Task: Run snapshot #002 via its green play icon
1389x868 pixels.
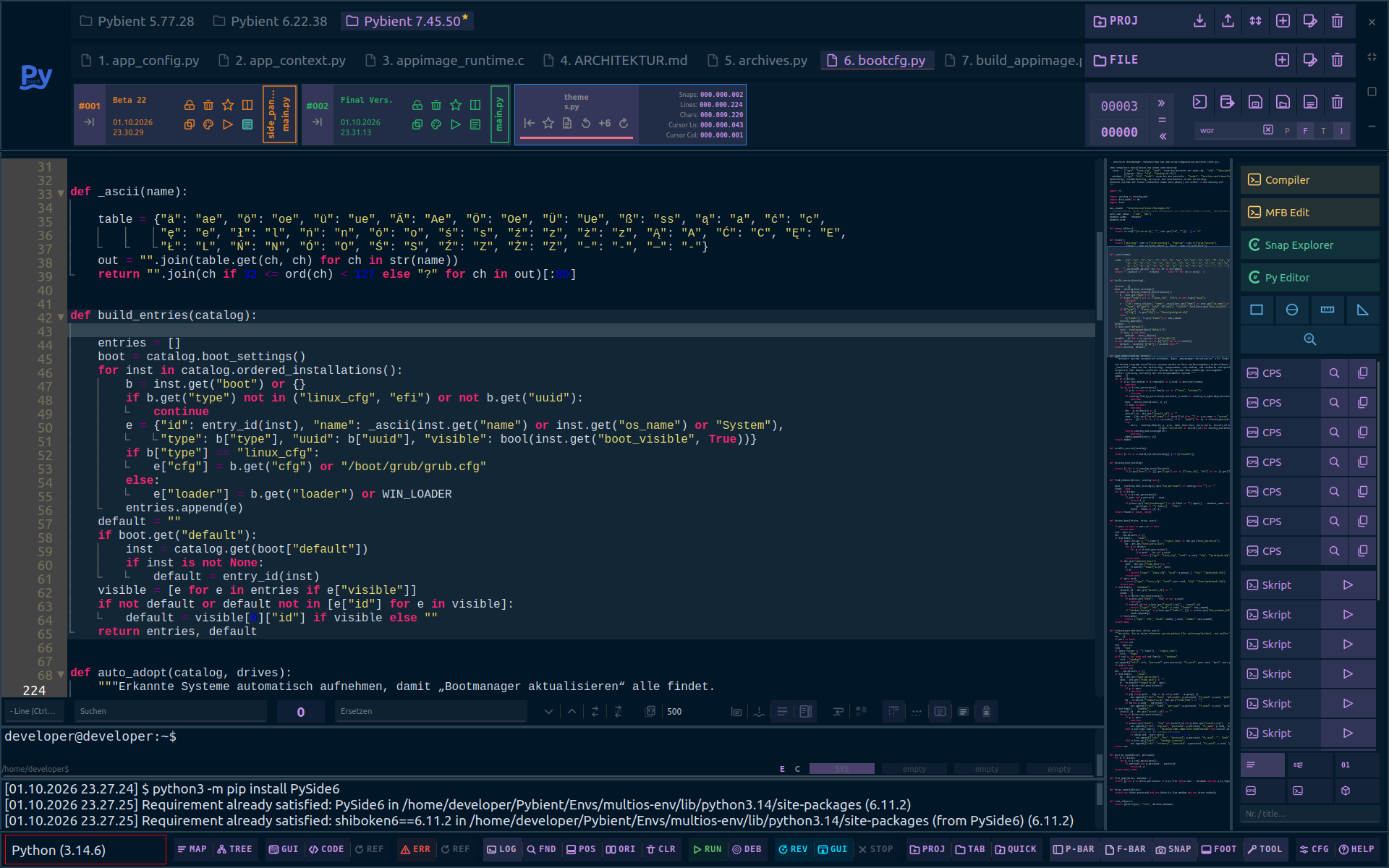Action: pyautogui.click(x=456, y=124)
